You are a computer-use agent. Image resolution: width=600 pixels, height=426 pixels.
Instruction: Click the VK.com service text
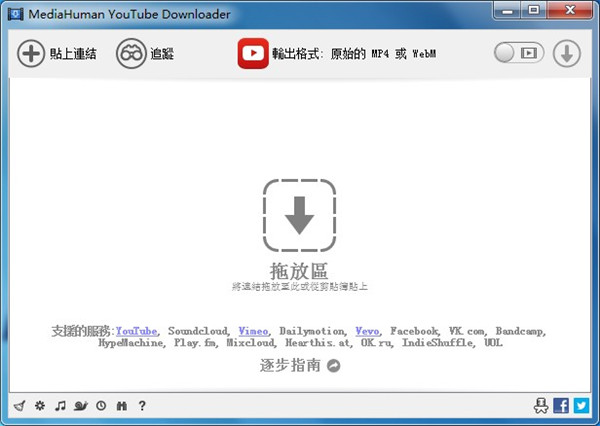(466, 331)
